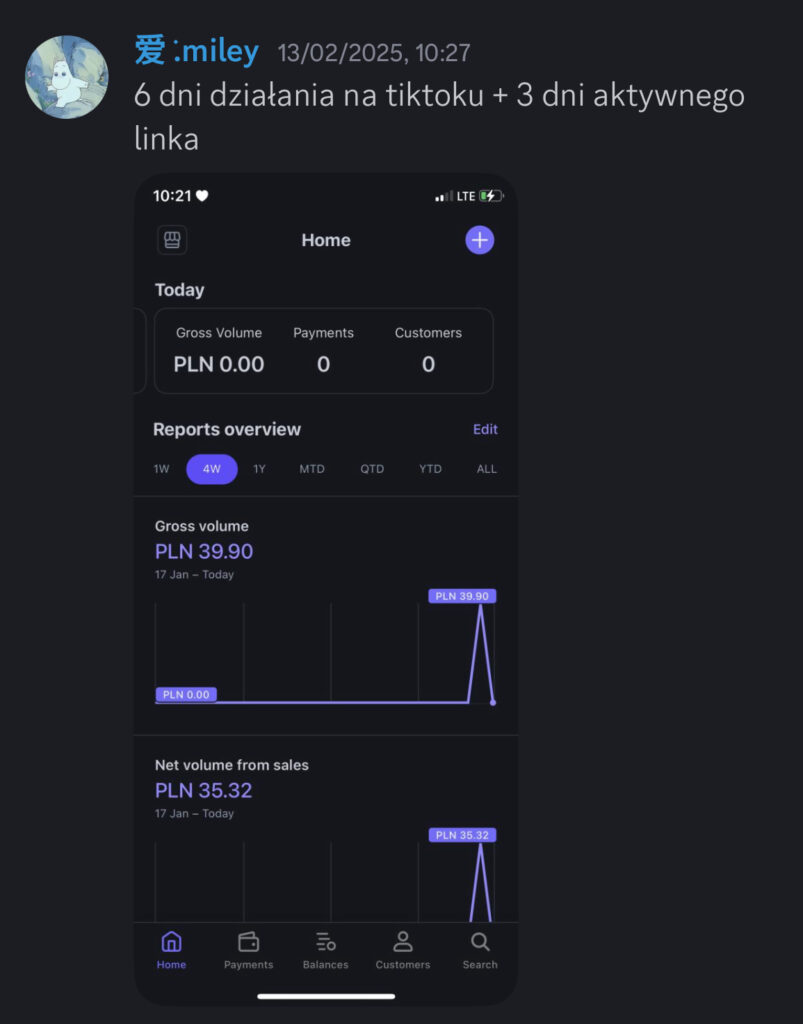Click miley's Moomin avatar picture
The width and height of the screenshot is (803, 1024).
[67, 77]
